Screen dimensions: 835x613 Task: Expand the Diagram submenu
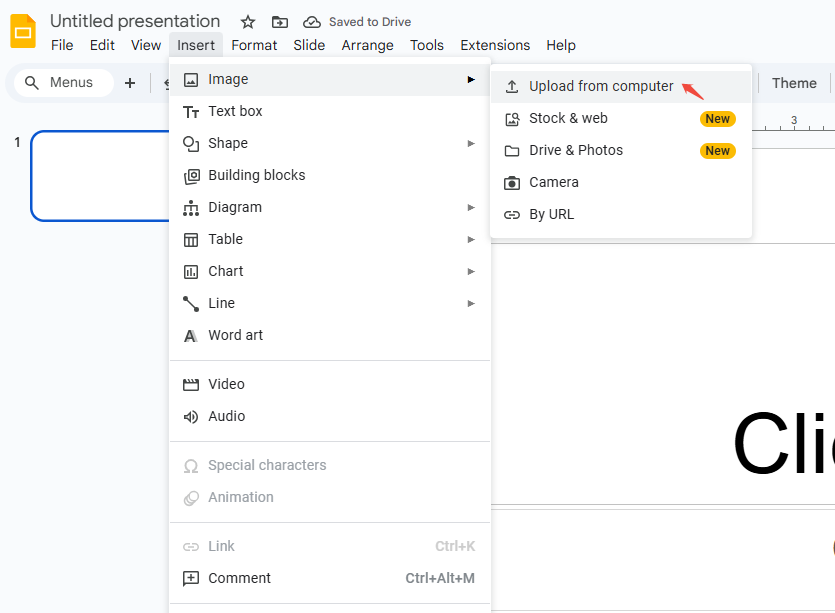coord(470,208)
